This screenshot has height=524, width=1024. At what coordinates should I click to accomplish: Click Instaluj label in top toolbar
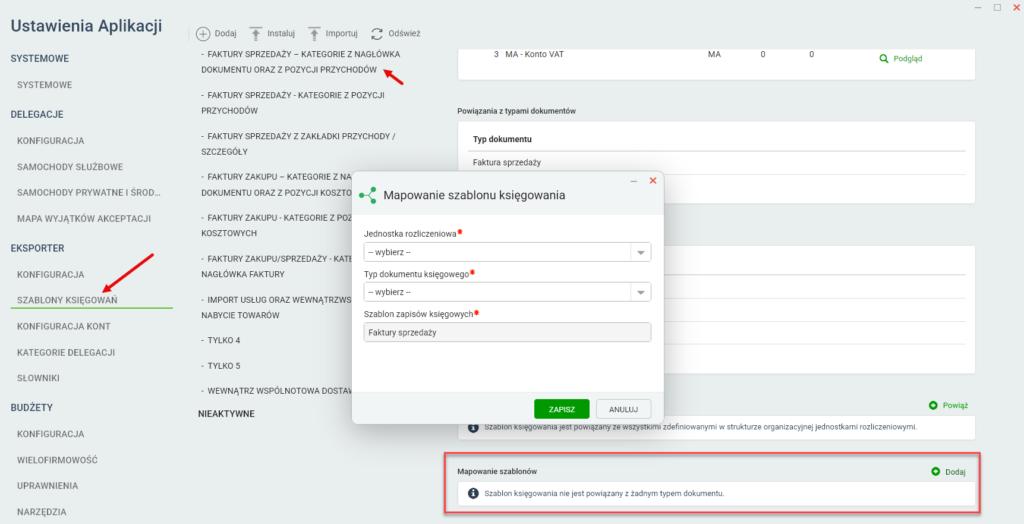[x=281, y=33]
